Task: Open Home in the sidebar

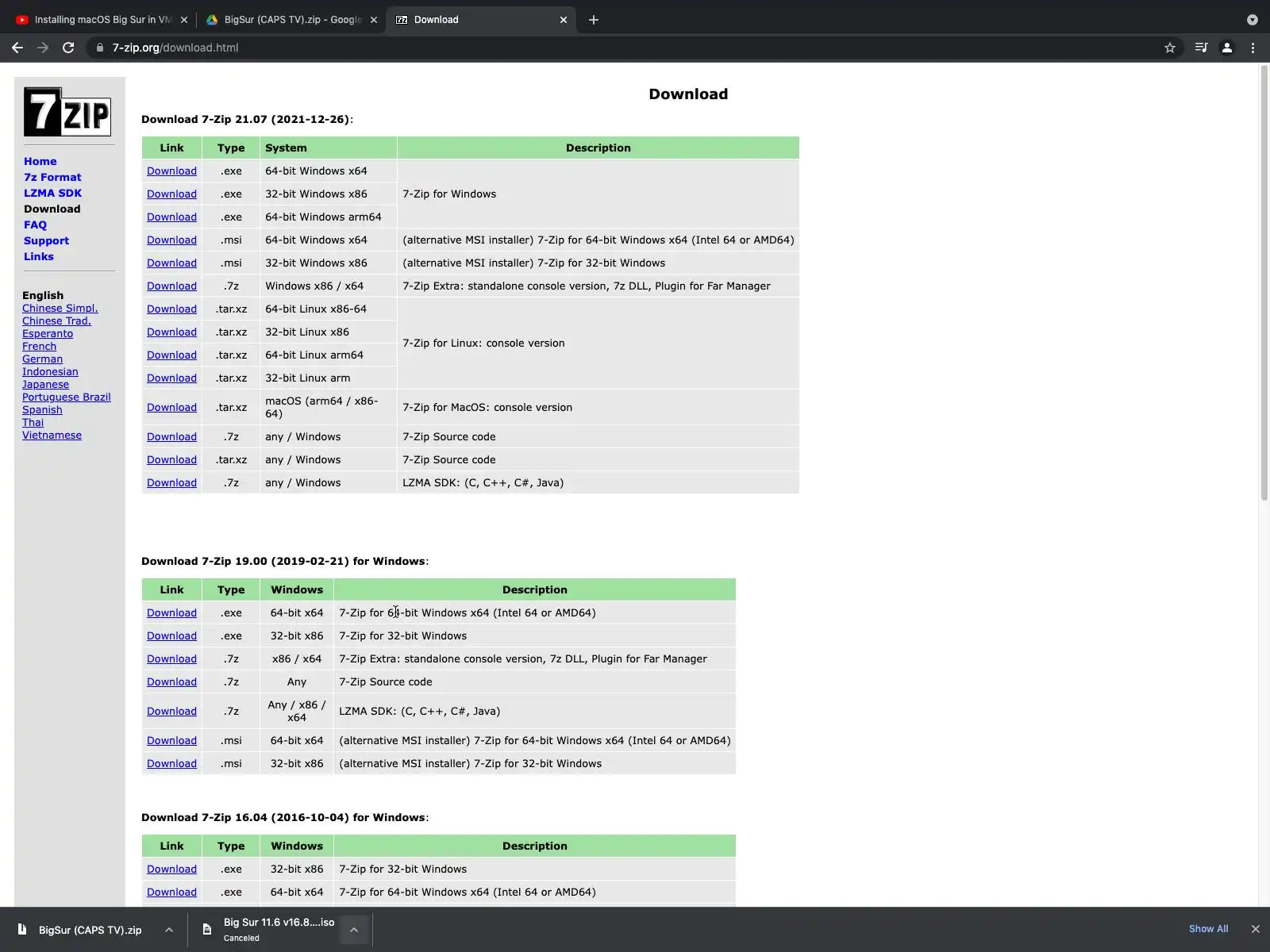Action: click(40, 161)
